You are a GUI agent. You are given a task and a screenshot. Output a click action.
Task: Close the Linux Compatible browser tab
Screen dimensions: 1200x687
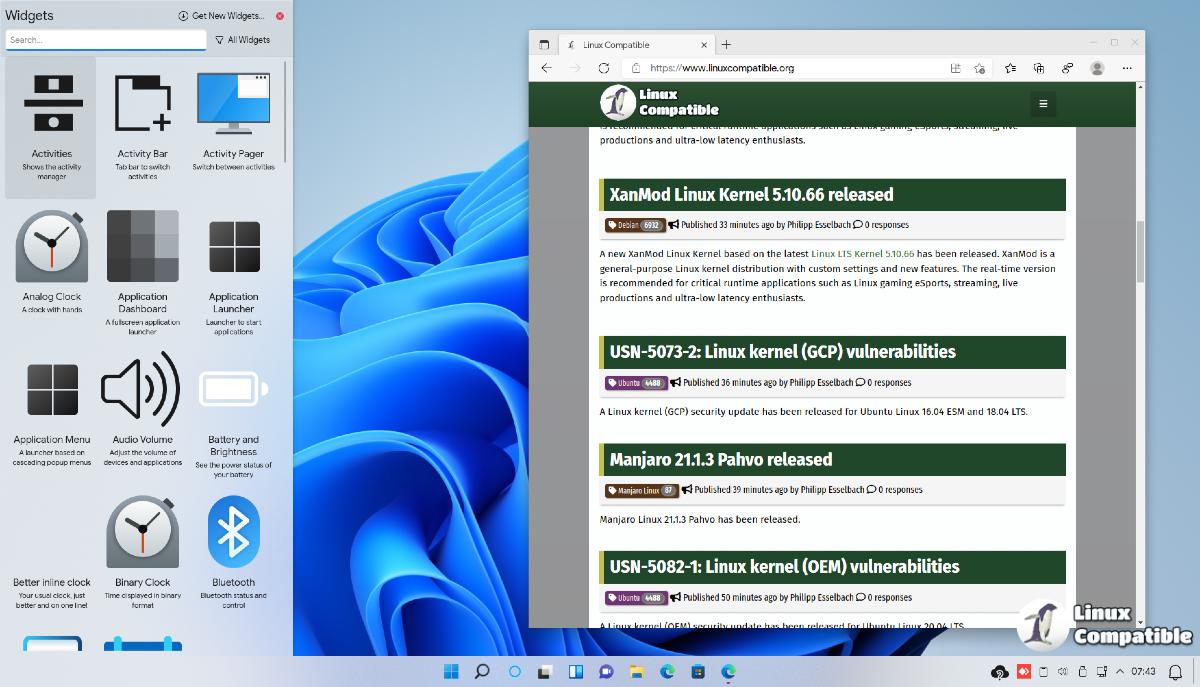[704, 44]
